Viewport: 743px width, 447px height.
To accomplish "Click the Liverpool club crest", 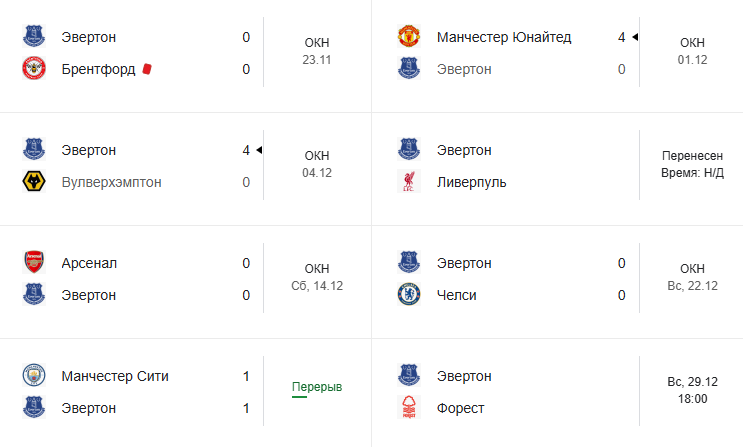I will (409, 182).
